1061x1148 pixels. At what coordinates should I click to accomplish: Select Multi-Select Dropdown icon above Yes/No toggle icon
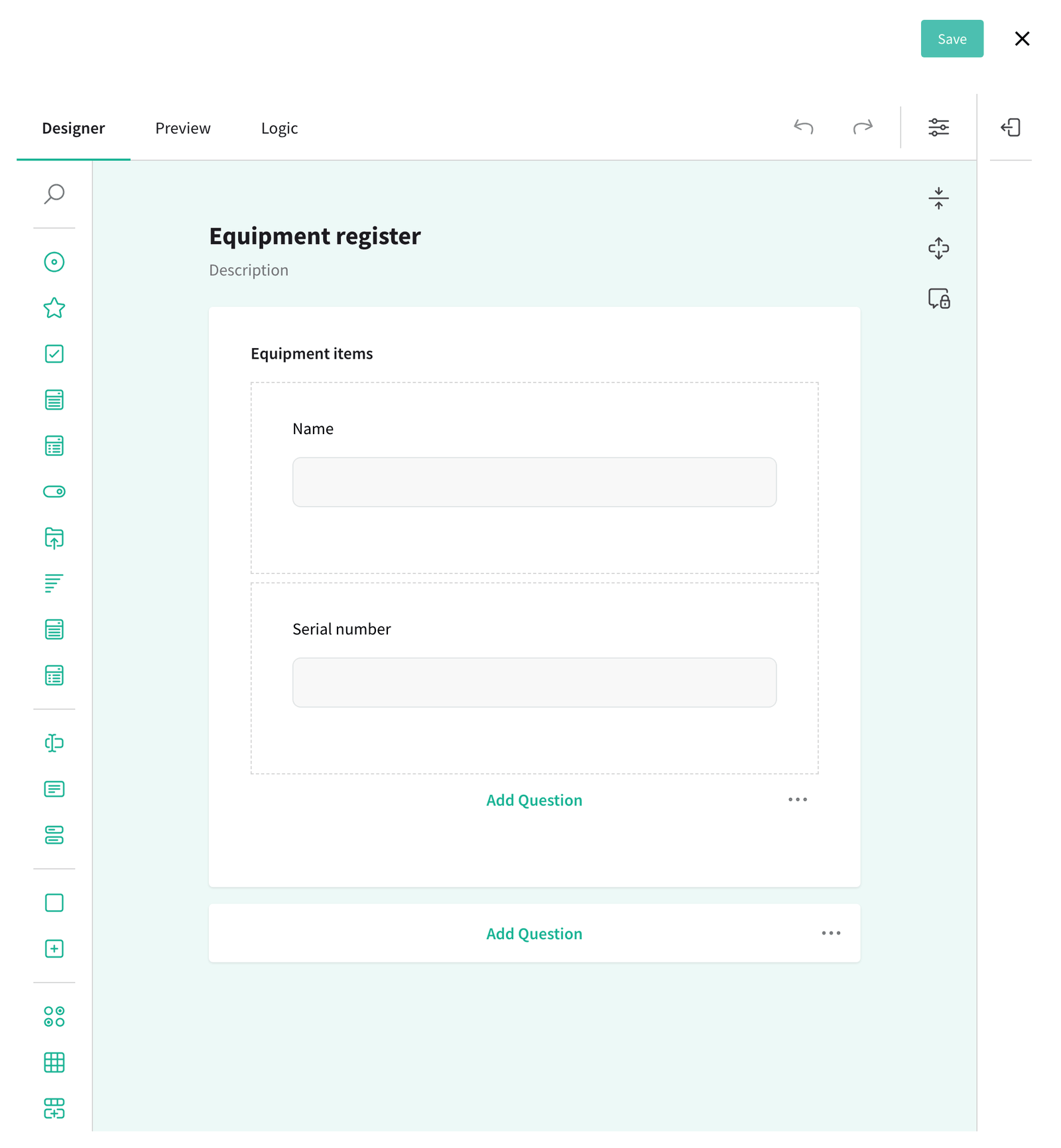point(54,445)
